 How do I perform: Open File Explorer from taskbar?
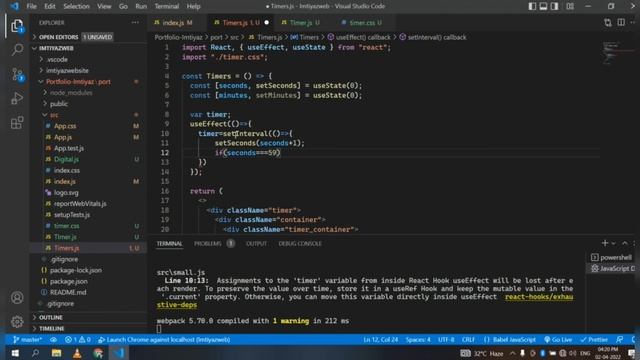(x=56, y=353)
